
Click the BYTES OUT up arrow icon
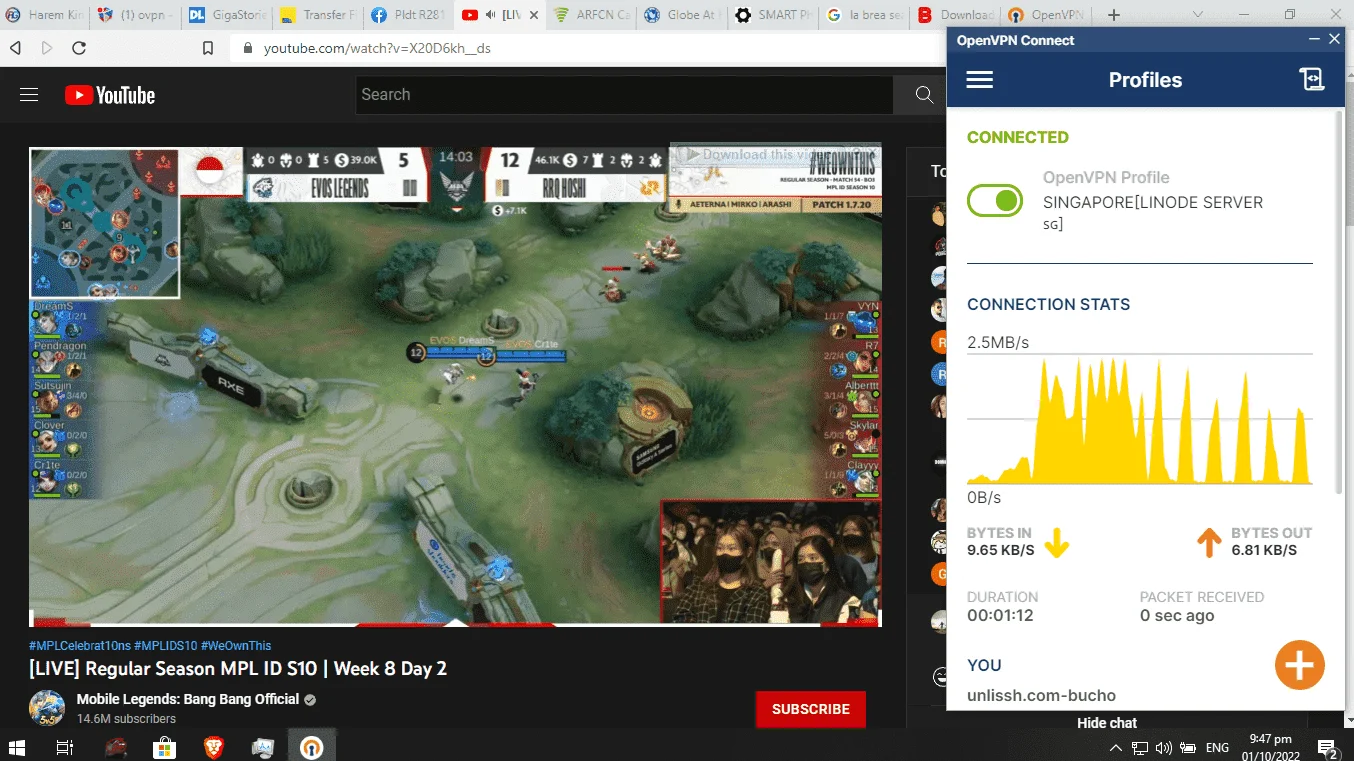tap(1209, 543)
